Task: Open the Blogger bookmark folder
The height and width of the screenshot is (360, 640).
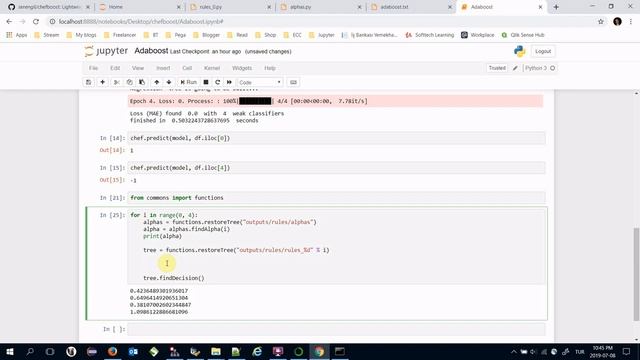Action: pos(207,35)
